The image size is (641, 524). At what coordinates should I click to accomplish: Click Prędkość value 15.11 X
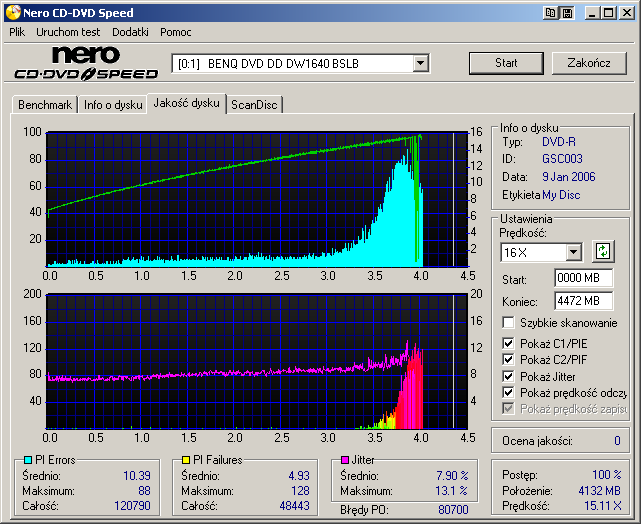click(x=603, y=506)
